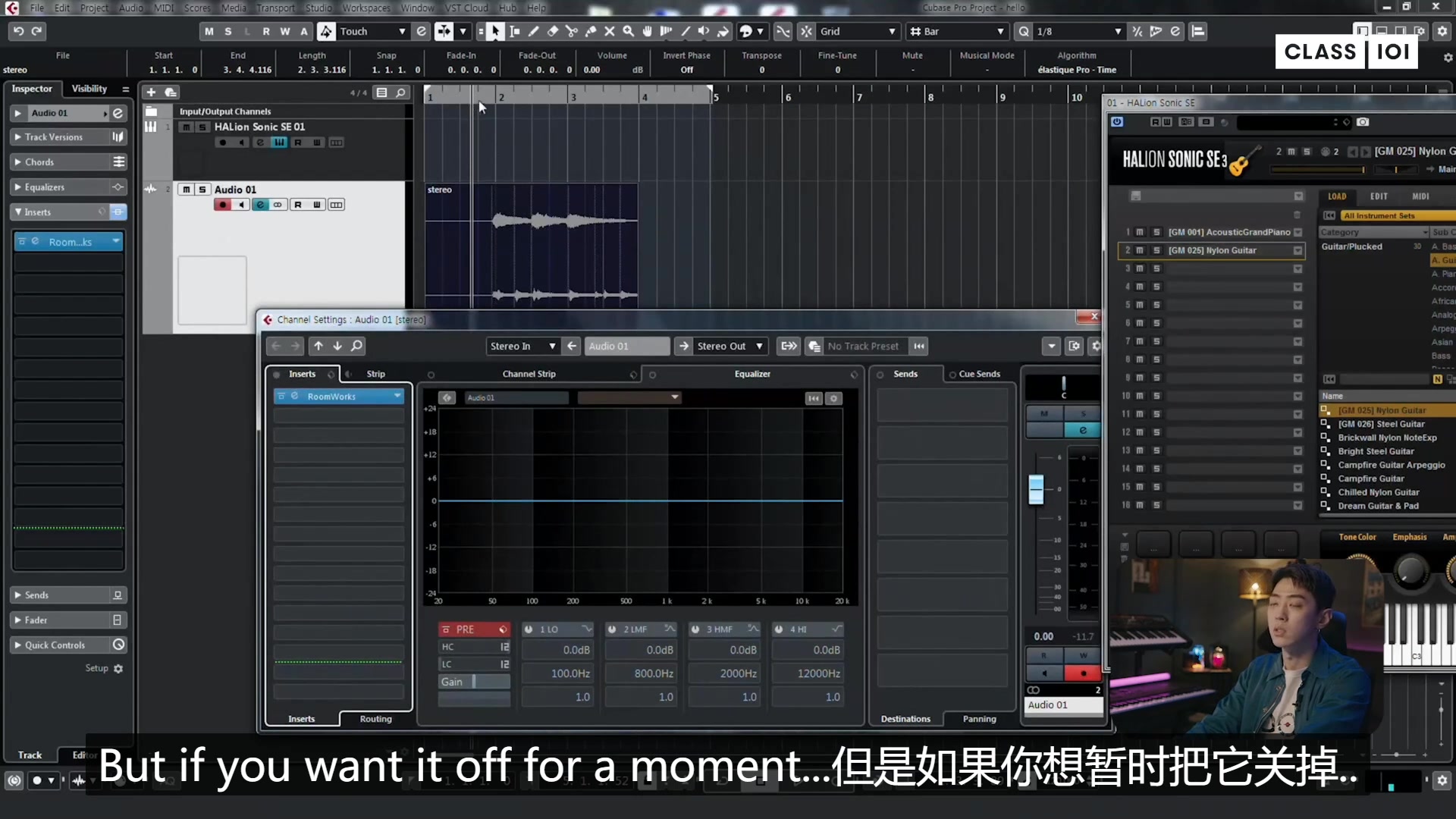
Task: Toggle global Read R automation button
Action: coord(266,31)
